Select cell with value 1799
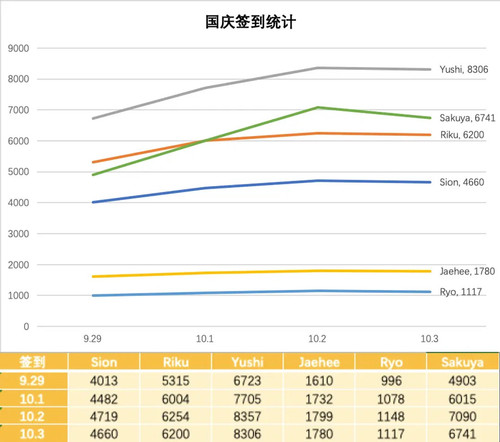Screen dimensions: 500x442 (319, 416)
